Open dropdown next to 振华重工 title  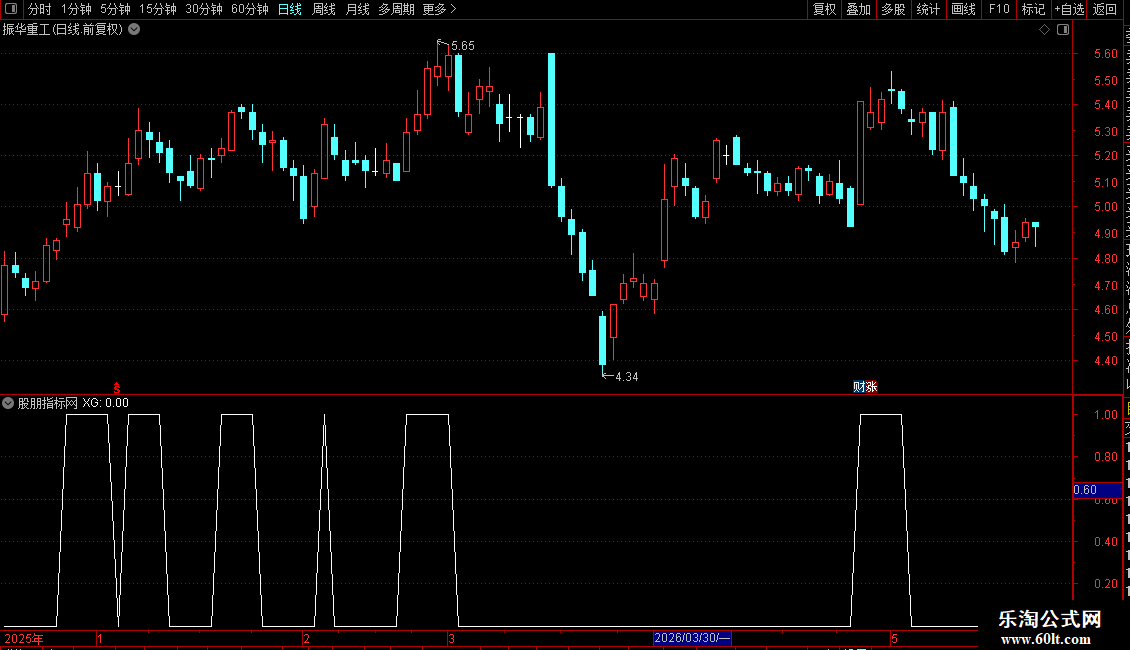134,30
